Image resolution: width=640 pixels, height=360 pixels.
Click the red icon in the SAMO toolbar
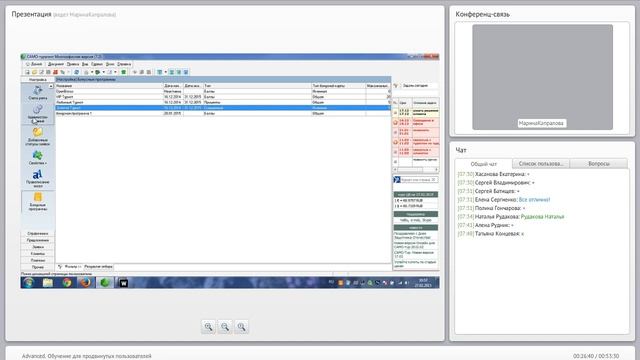click(56, 72)
